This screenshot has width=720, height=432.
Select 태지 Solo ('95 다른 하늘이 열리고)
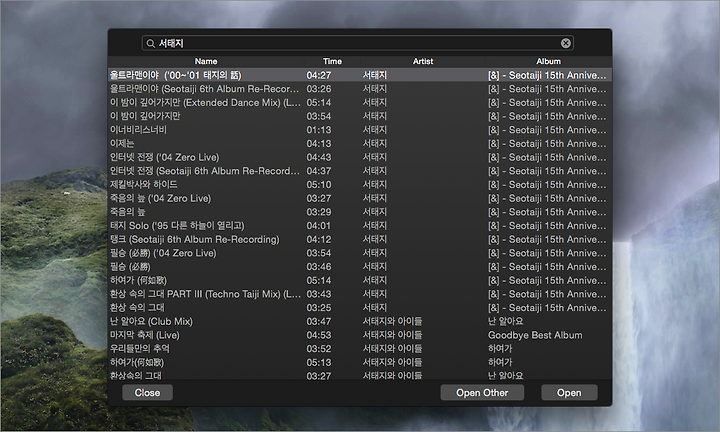tap(360, 225)
